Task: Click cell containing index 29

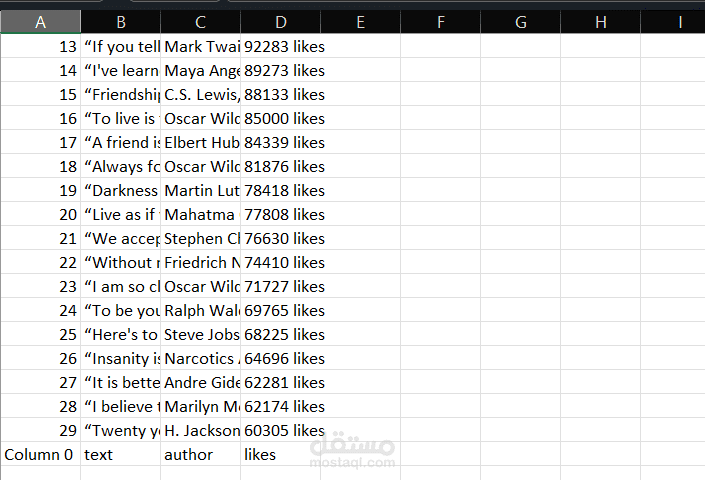Action: pyautogui.click(x=40, y=430)
